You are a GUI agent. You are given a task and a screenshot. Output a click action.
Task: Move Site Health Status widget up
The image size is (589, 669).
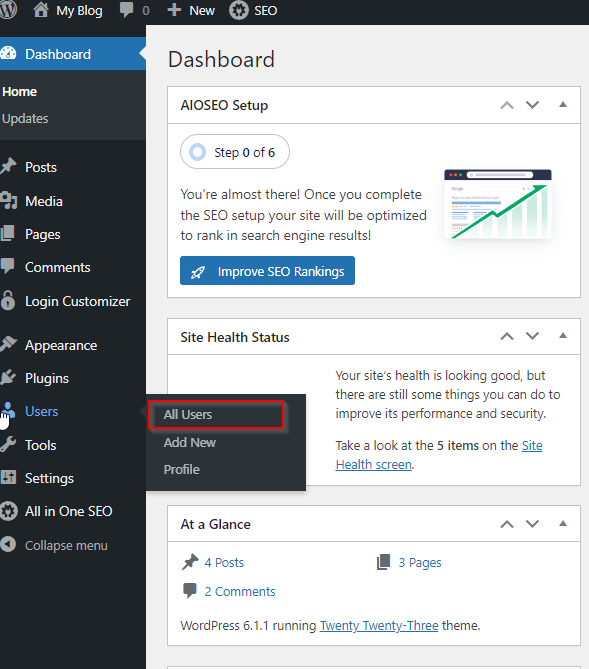[507, 336]
